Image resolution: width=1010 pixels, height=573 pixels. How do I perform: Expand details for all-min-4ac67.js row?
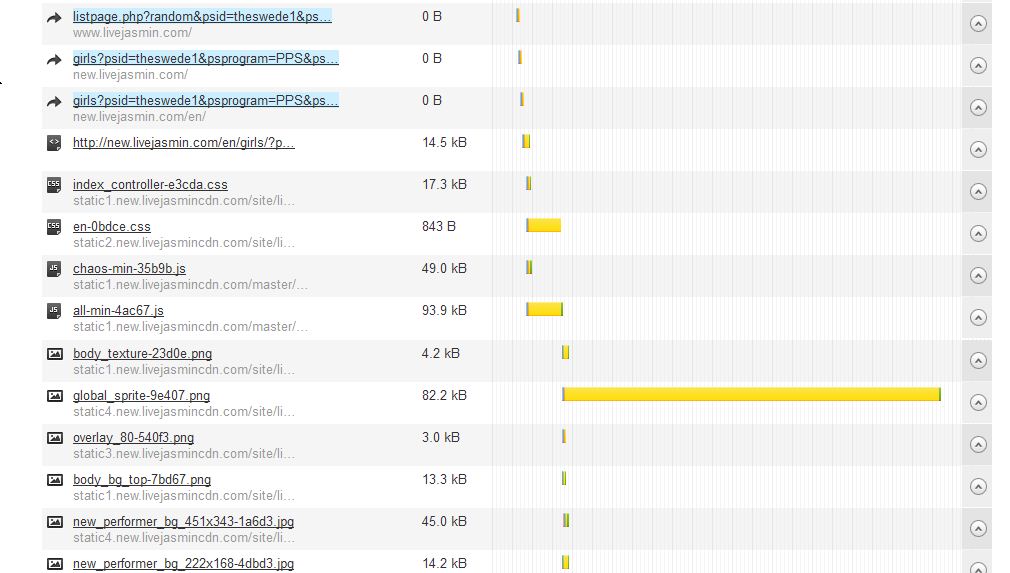(978, 317)
